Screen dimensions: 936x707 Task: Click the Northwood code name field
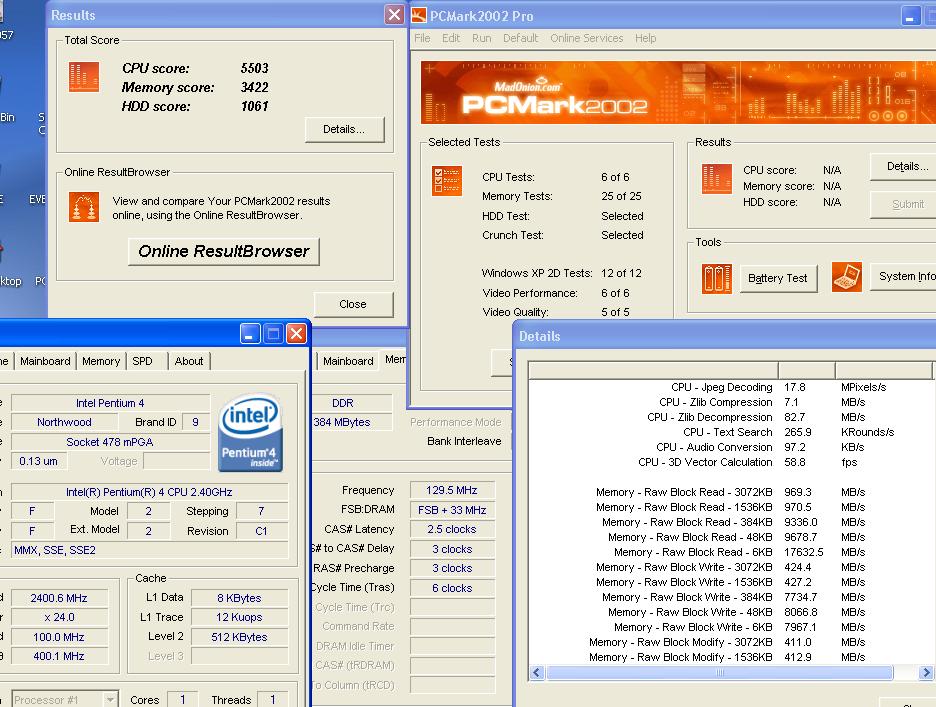tap(64, 422)
